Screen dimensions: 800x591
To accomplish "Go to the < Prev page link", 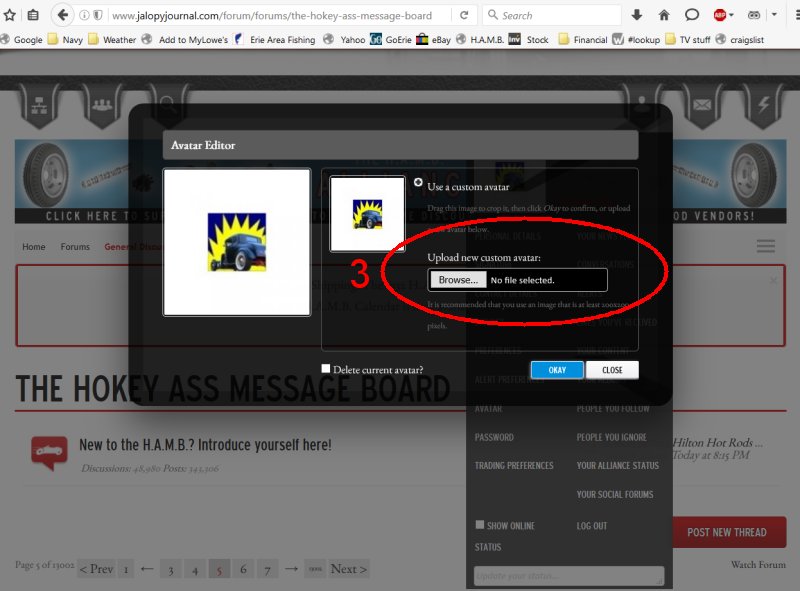I will click(96, 569).
